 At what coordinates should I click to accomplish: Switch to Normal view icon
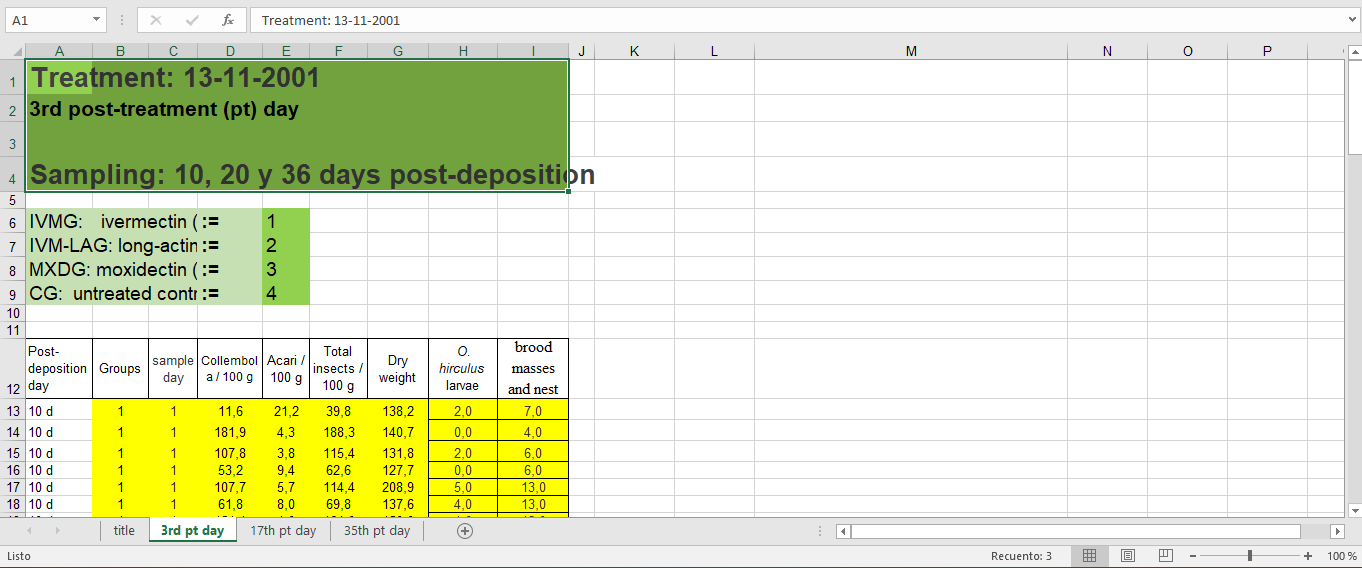click(1090, 556)
